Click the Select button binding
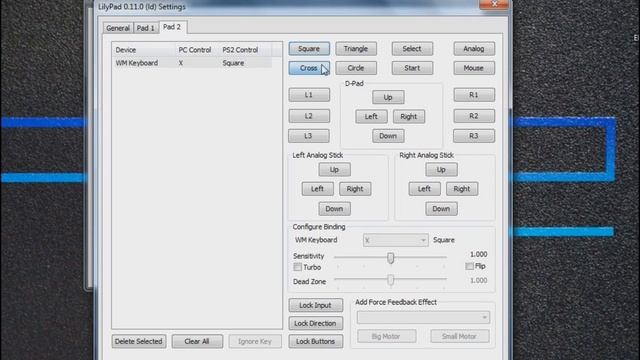The image size is (640, 360). (x=412, y=49)
